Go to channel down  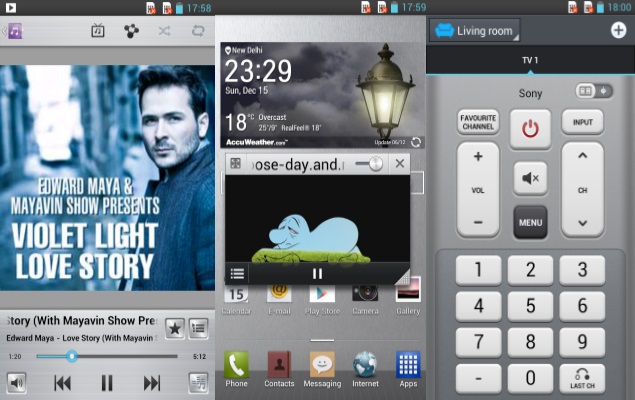coord(583,223)
